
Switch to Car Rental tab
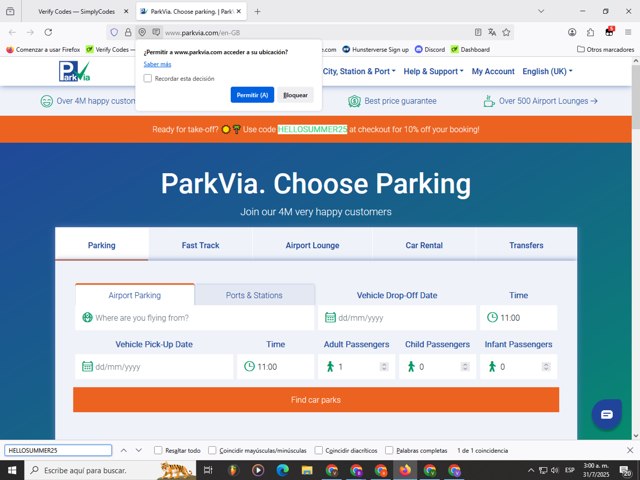click(x=424, y=245)
